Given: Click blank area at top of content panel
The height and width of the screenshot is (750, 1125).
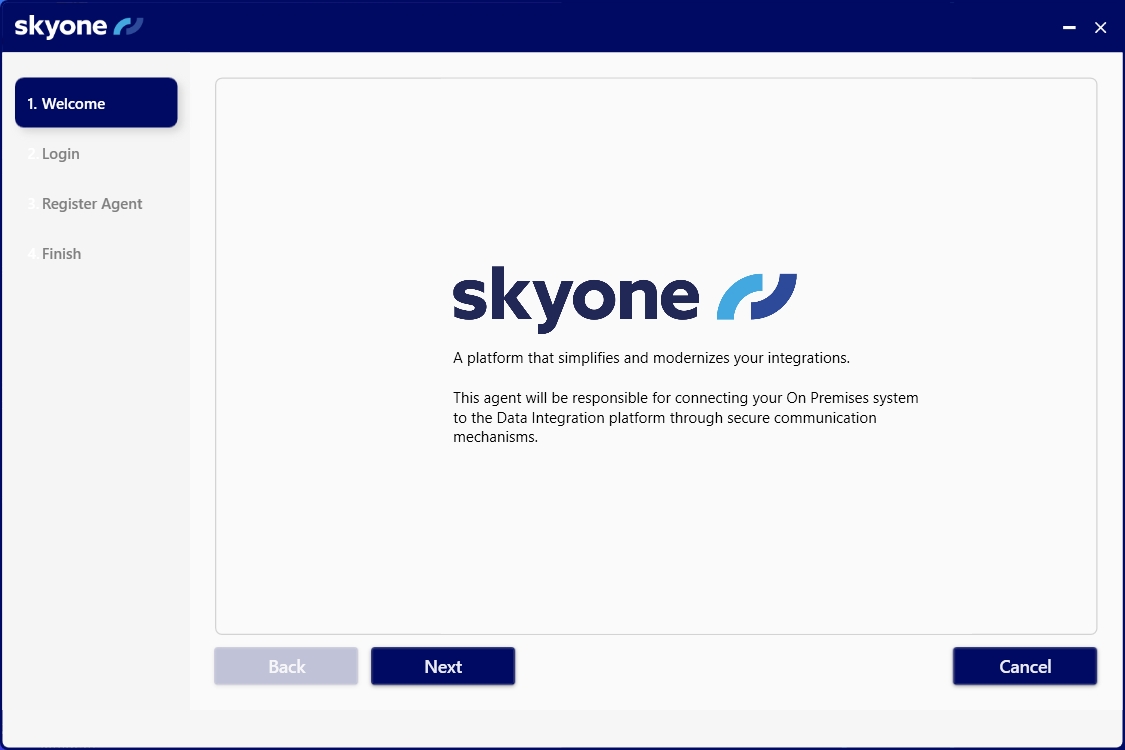Looking at the screenshot, I should click(x=656, y=150).
